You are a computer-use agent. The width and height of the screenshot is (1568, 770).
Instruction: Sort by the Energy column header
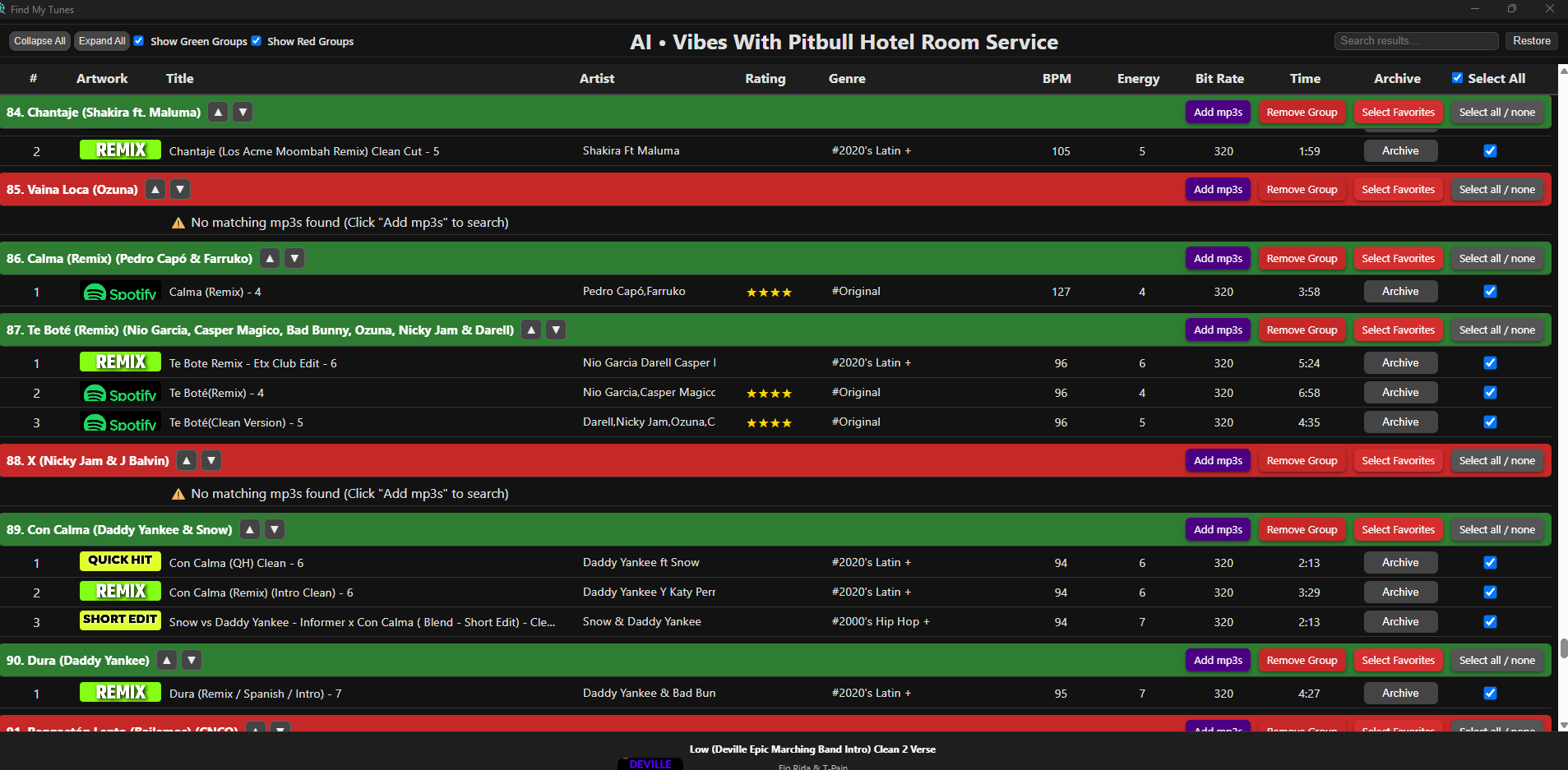[x=1138, y=79]
